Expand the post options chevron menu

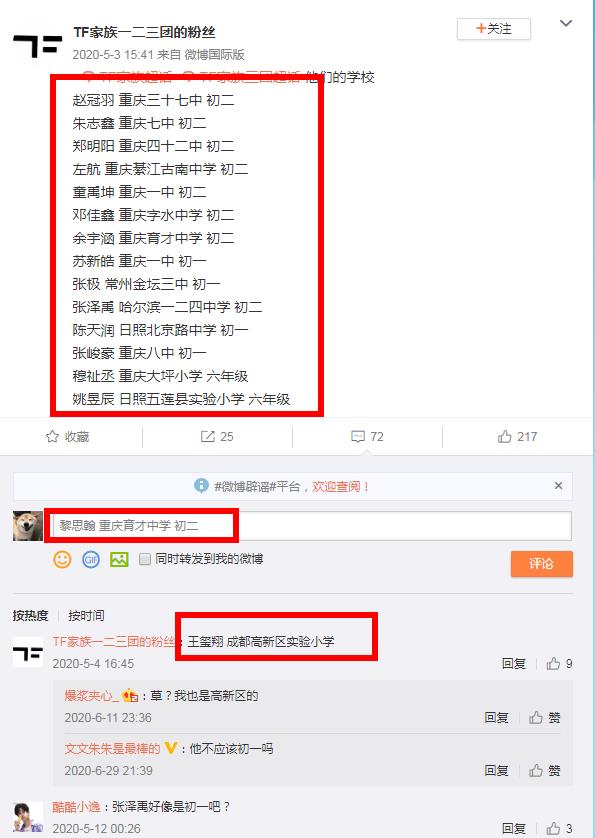point(566,24)
